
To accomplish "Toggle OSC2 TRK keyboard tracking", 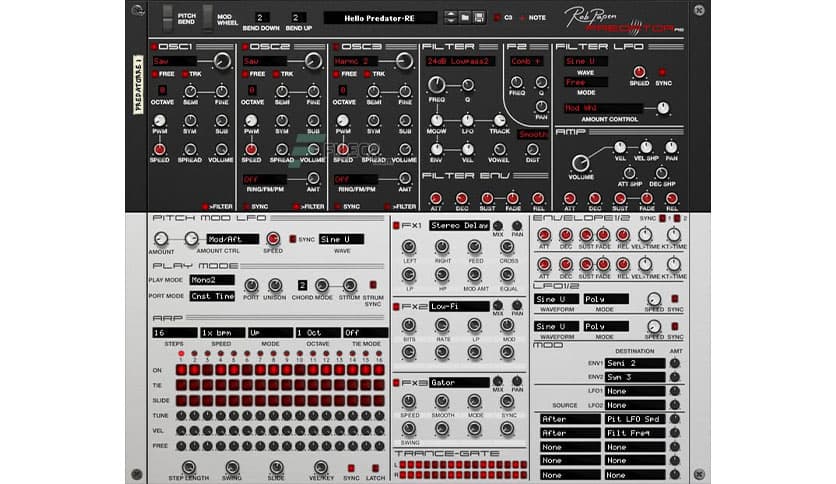I will [276, 74].
